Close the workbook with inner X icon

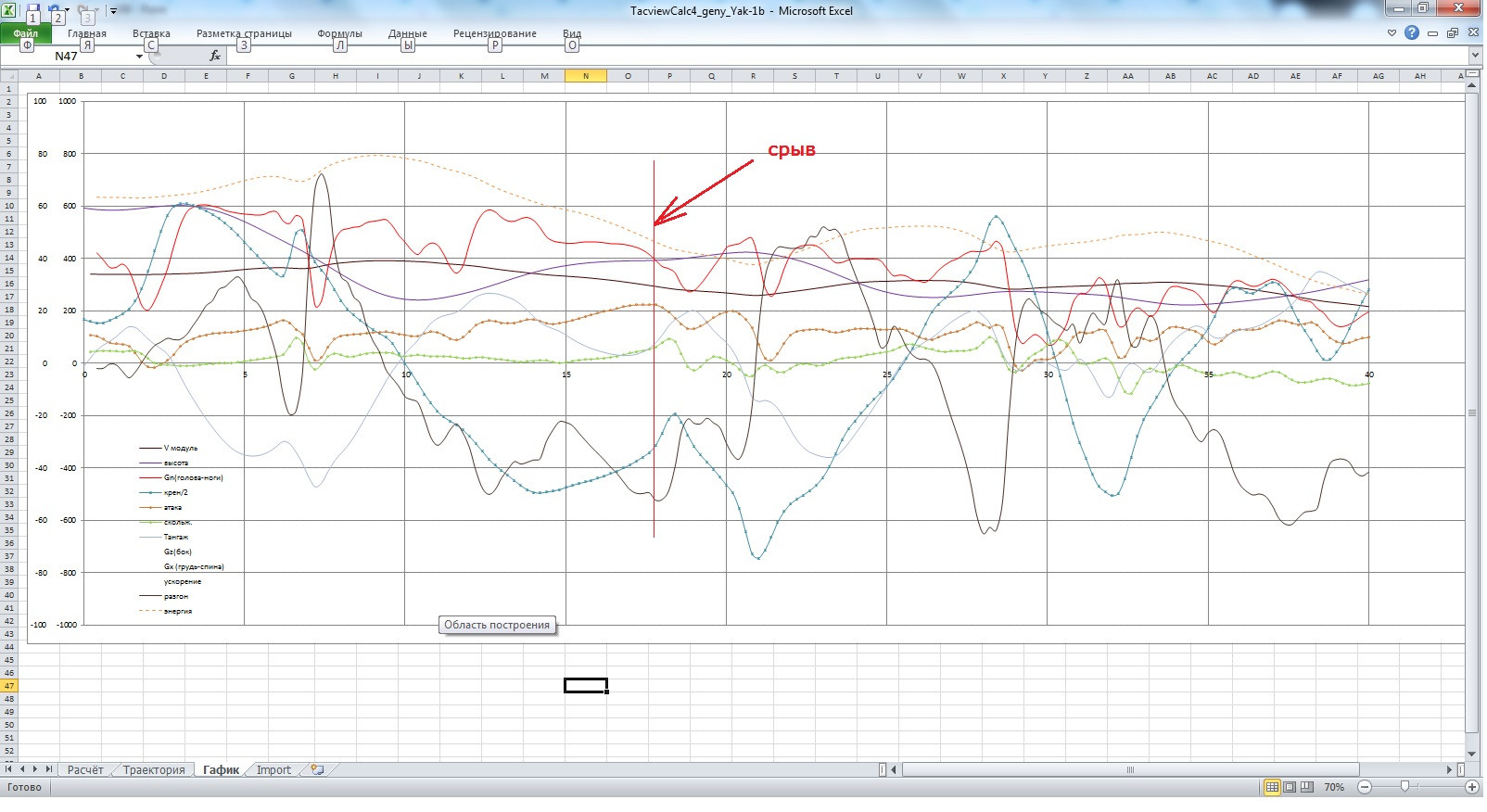[1472, 33]
